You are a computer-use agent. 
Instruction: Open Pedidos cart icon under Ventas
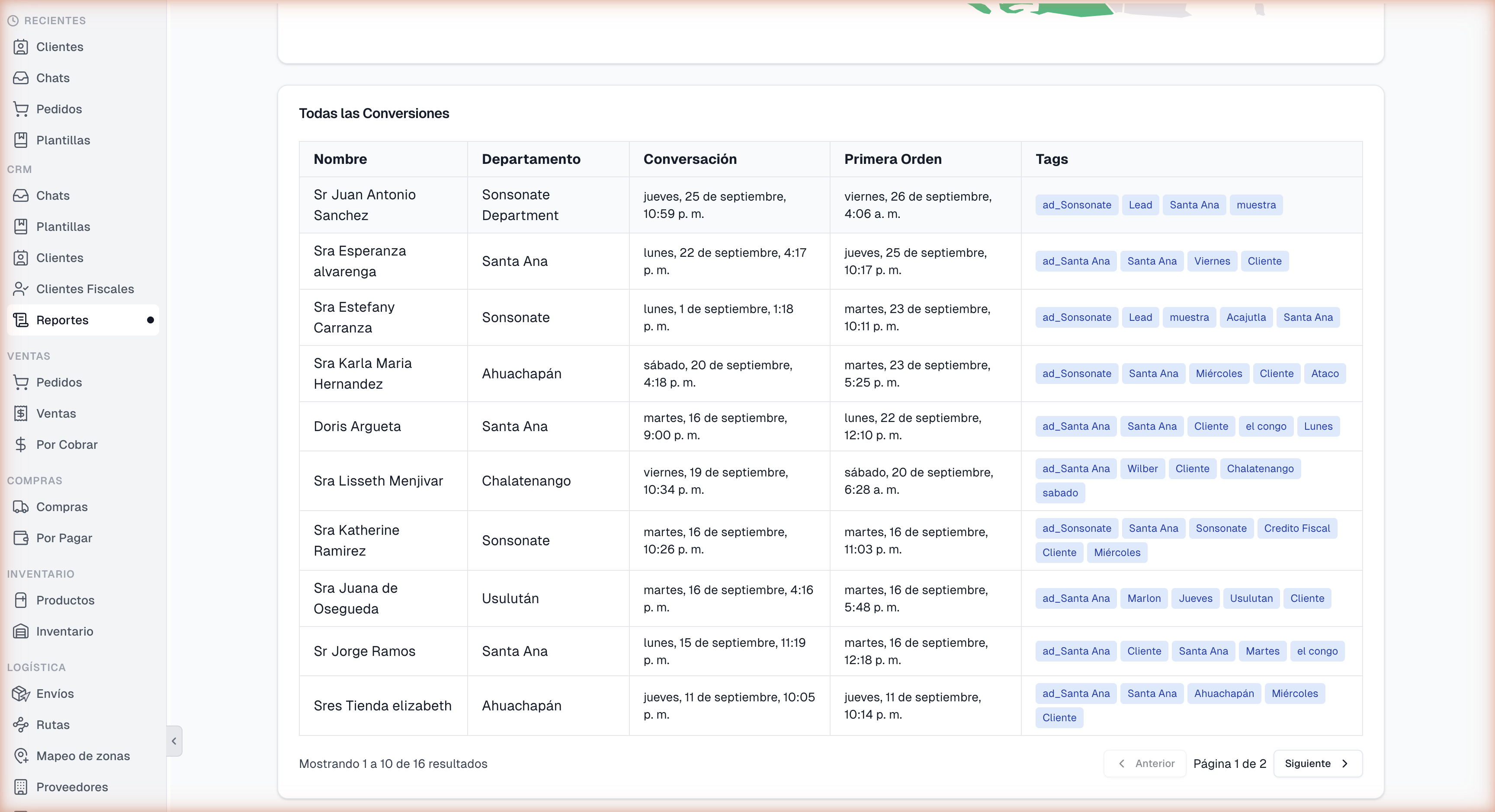(21, 382)
